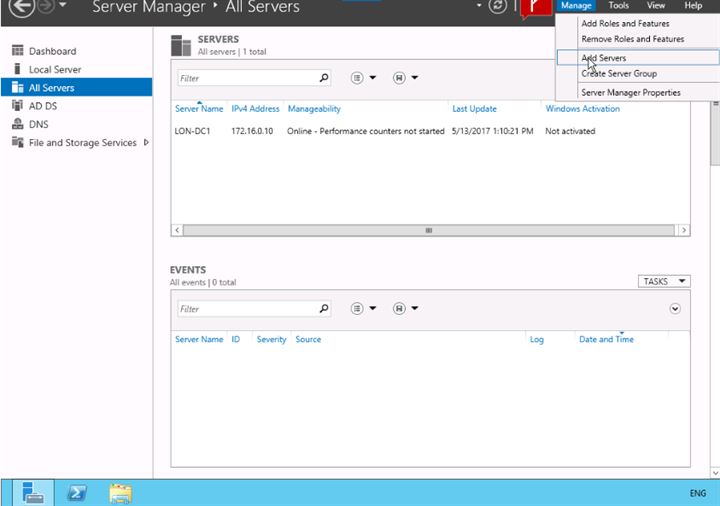Image resolution: width=720 pixels, height=506 pixels.
Task: Select the LON-DC1 server row
Action: pyautogui.click(x=430, y=131)
